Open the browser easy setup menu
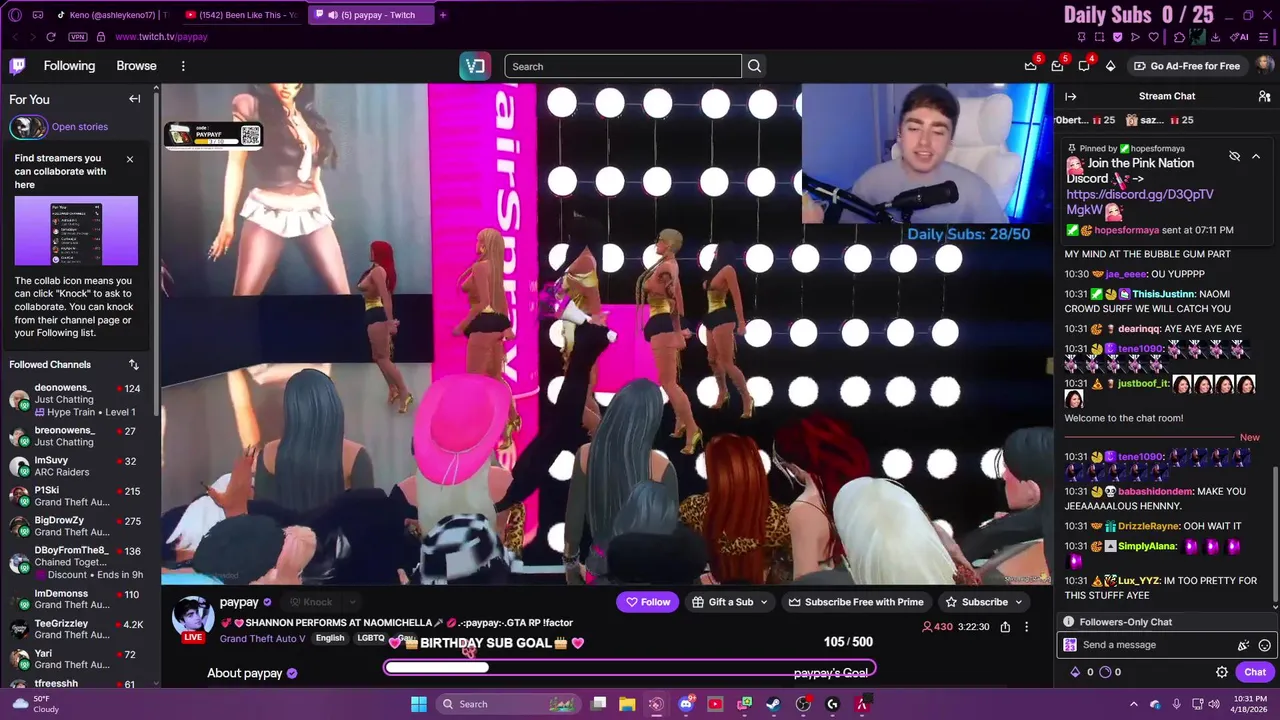The image size is (1280, 720). tap(1263, 37)
